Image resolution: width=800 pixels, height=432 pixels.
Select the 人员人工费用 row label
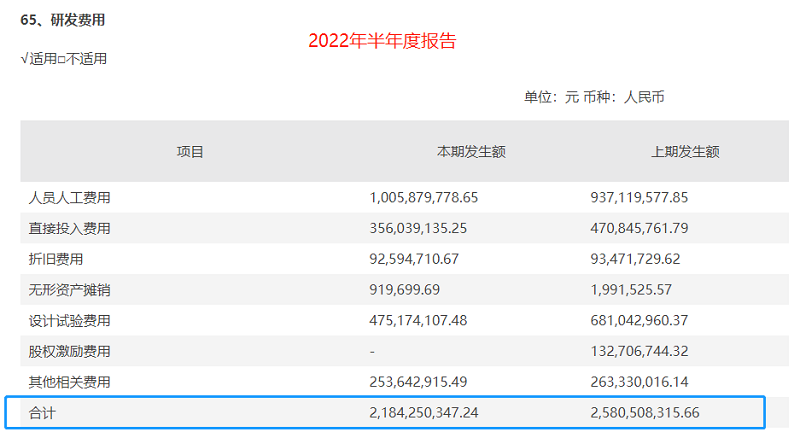(x=69, y=198)
